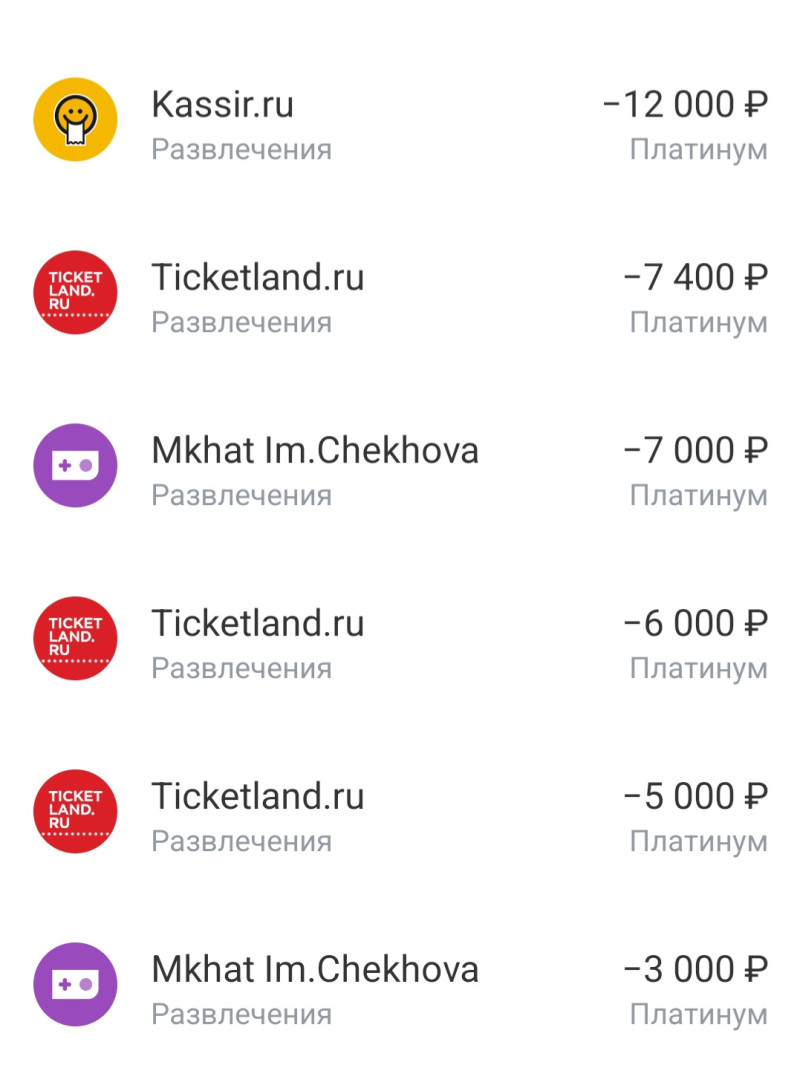Click the −6 000 ₽ amount
800x1065 pixels.
695,623
